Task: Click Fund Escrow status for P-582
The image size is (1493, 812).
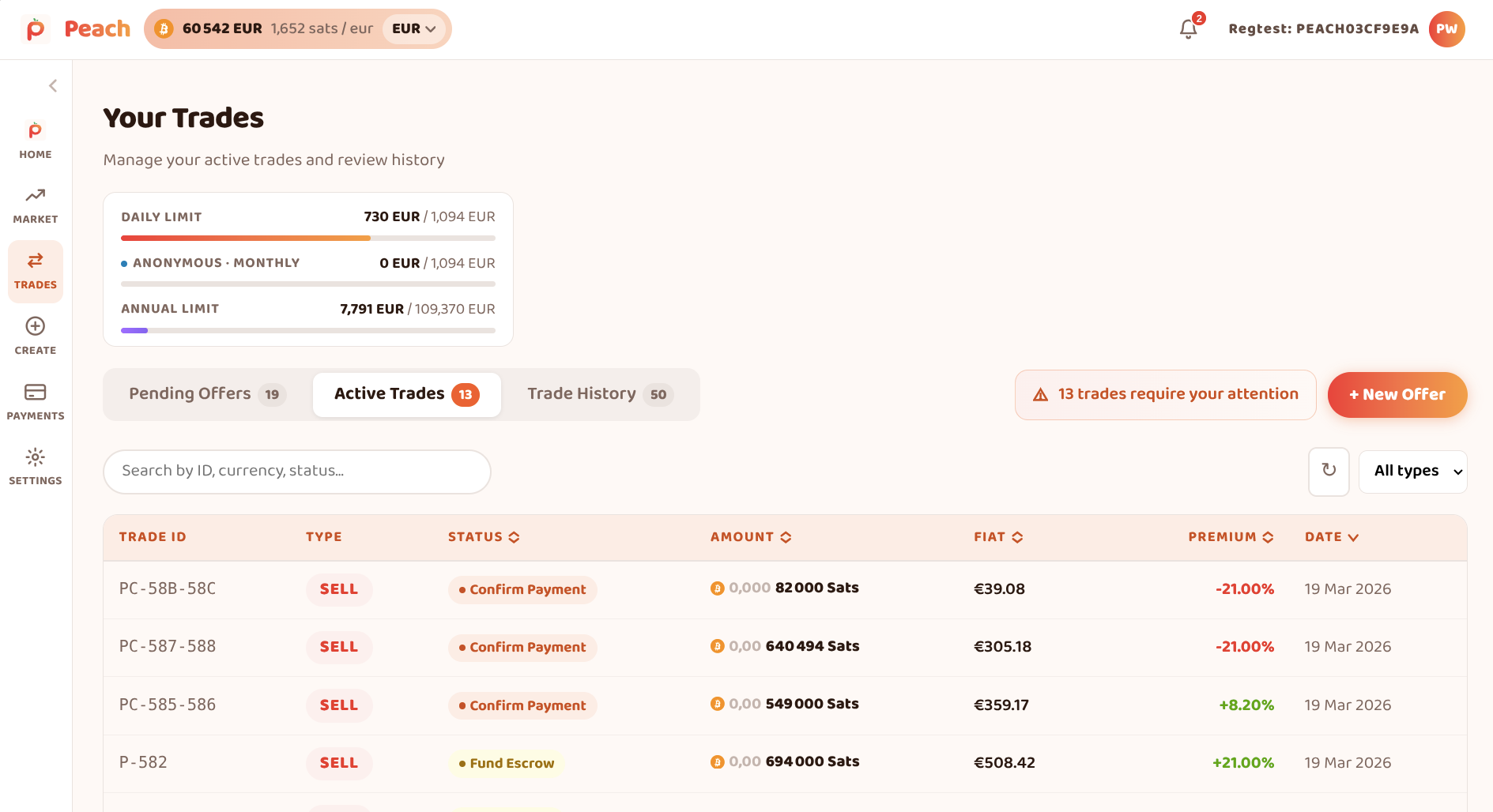Action: tap(507, 764)
